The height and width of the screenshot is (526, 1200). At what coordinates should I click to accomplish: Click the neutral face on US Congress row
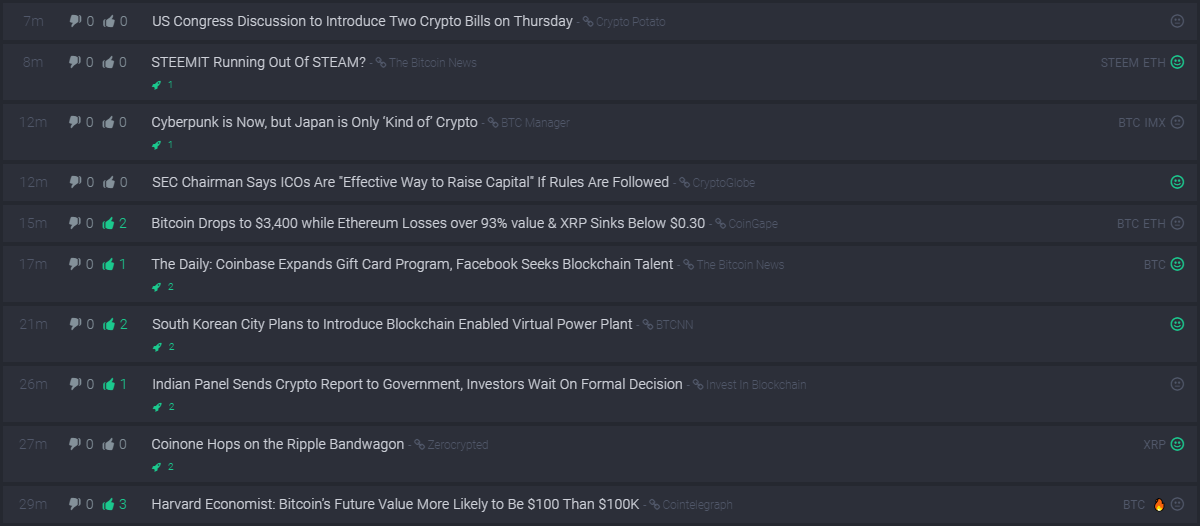click(x=1177, y=21)
